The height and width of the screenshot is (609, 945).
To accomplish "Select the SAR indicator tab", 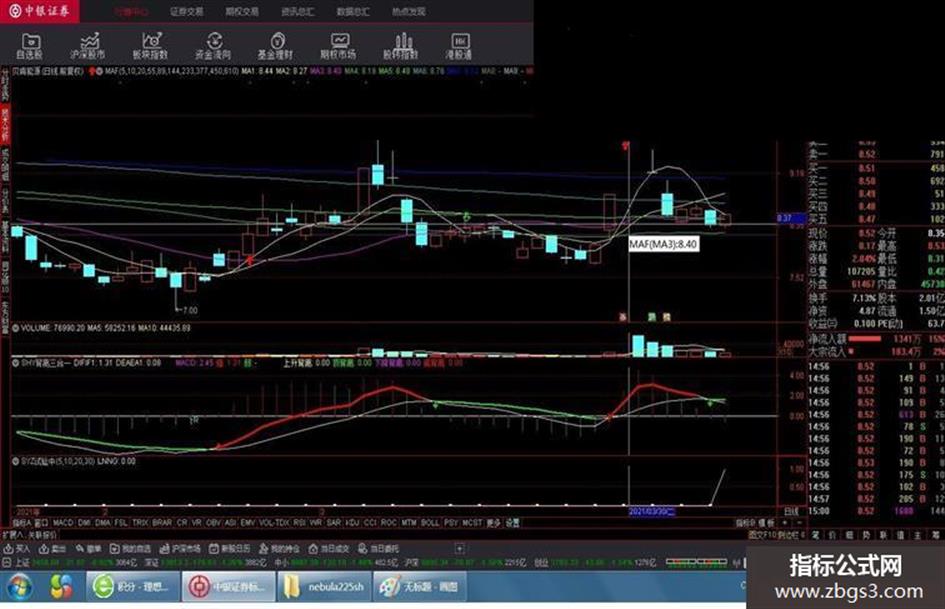I will tap(334, 523).
